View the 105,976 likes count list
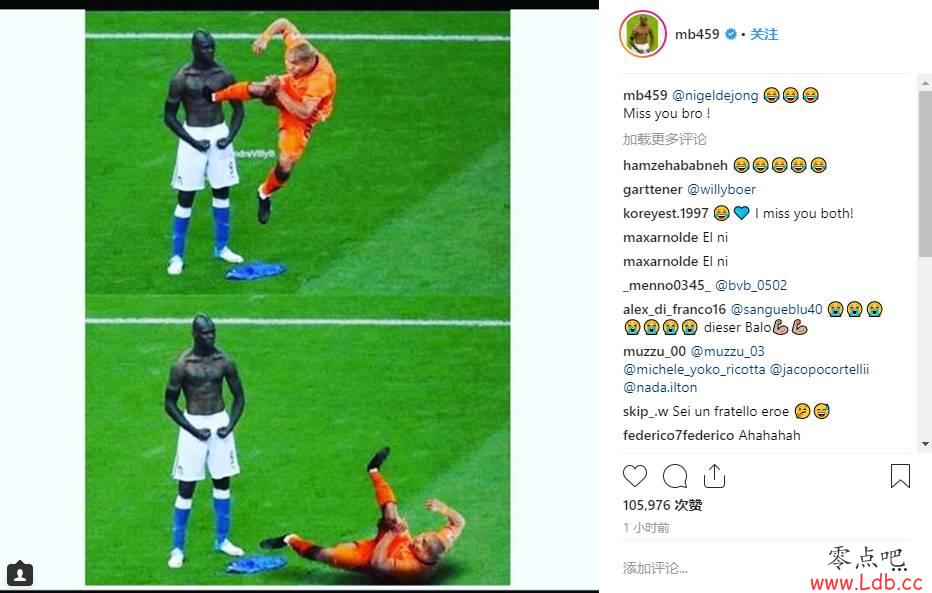 pos(663,505)
